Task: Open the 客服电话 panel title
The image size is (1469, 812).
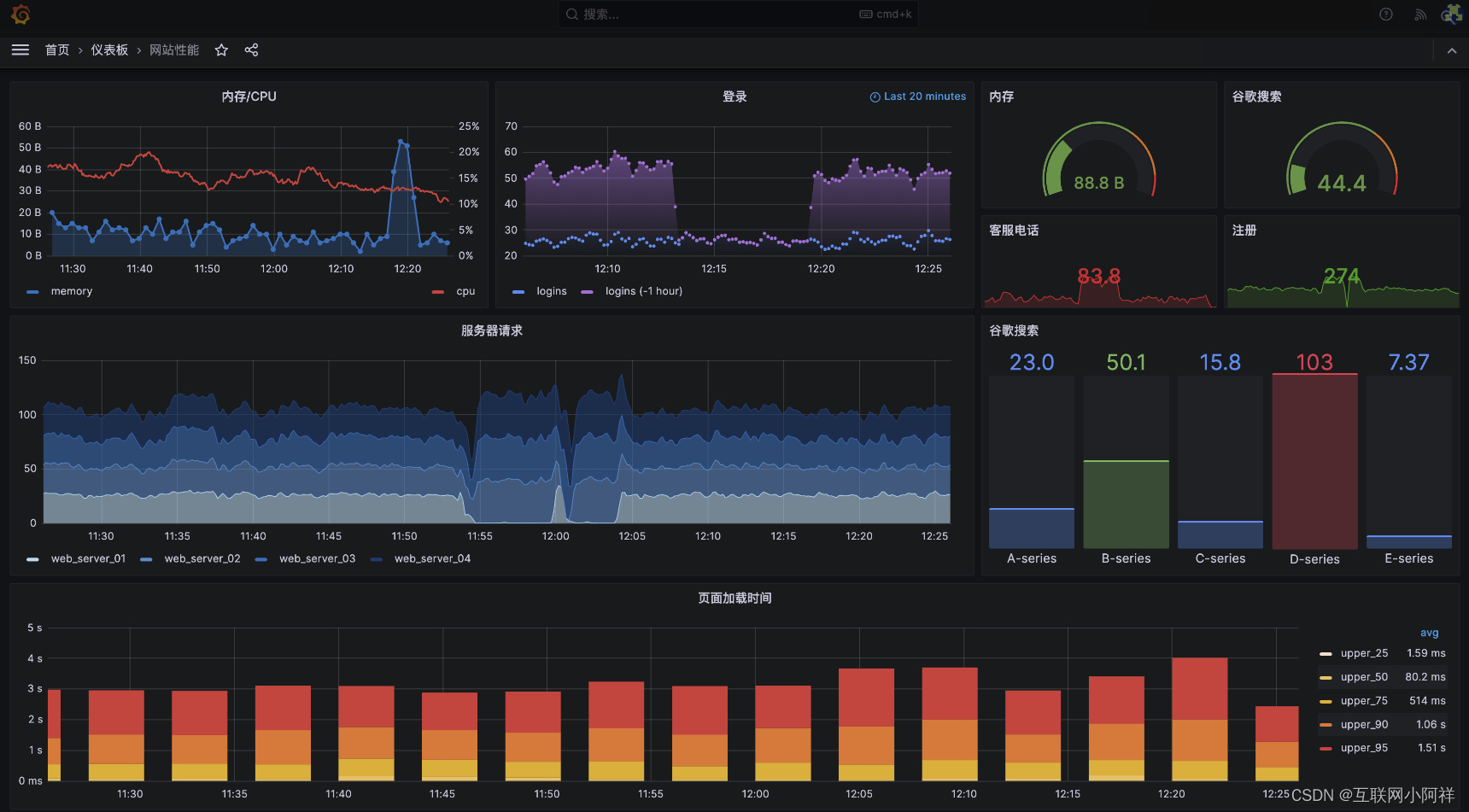Action: tap(1014, 231)
